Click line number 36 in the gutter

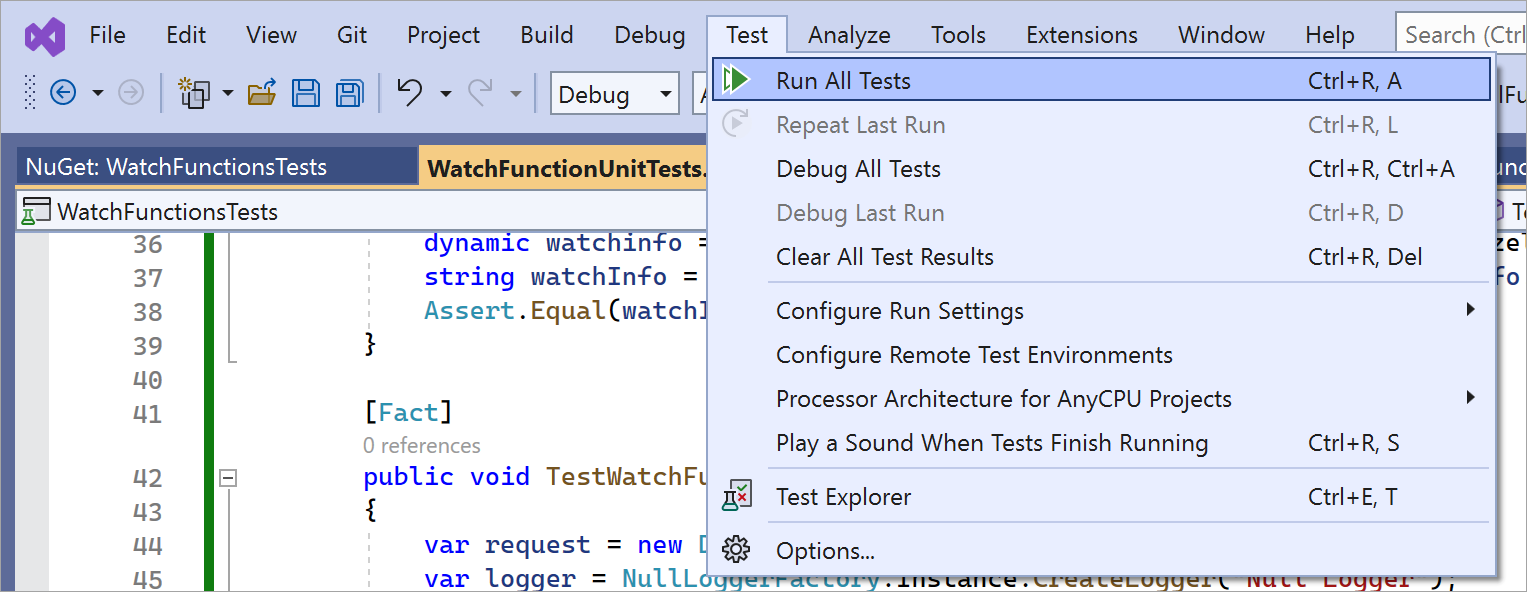pos(147,245)
